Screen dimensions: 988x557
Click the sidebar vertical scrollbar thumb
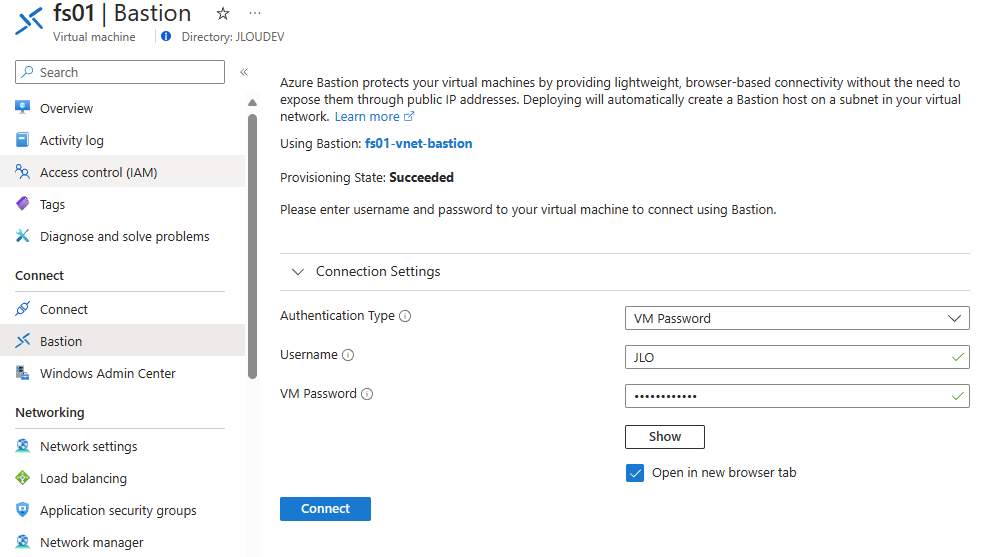tap(253, 246)
